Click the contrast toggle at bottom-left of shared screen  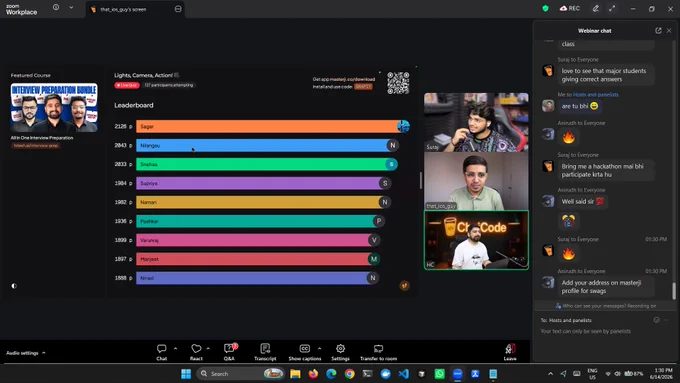(14, 286)
